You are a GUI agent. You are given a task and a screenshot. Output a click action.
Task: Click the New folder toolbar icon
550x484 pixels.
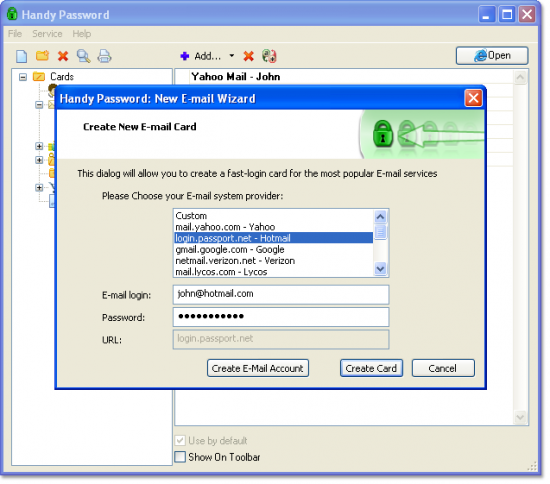pyautogui.click(x=42, y=56)
